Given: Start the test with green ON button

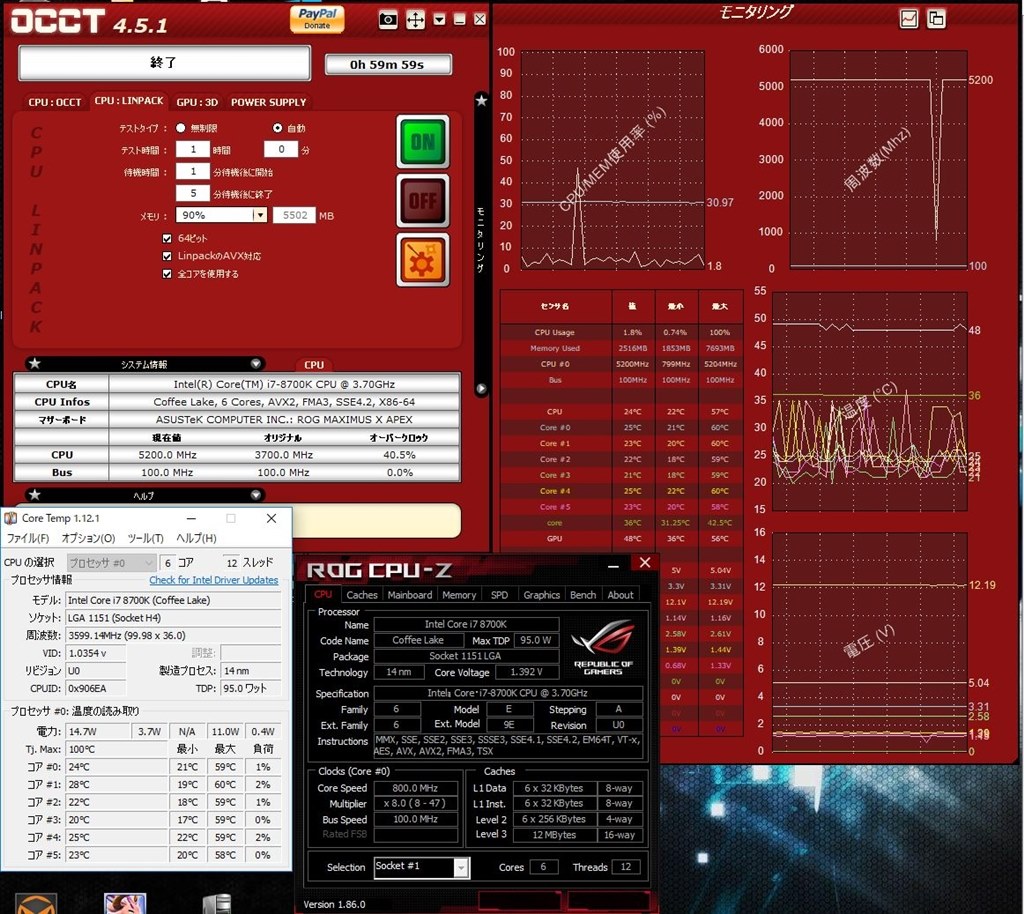Looking at the screenshot, I should [x=423, y=142].
